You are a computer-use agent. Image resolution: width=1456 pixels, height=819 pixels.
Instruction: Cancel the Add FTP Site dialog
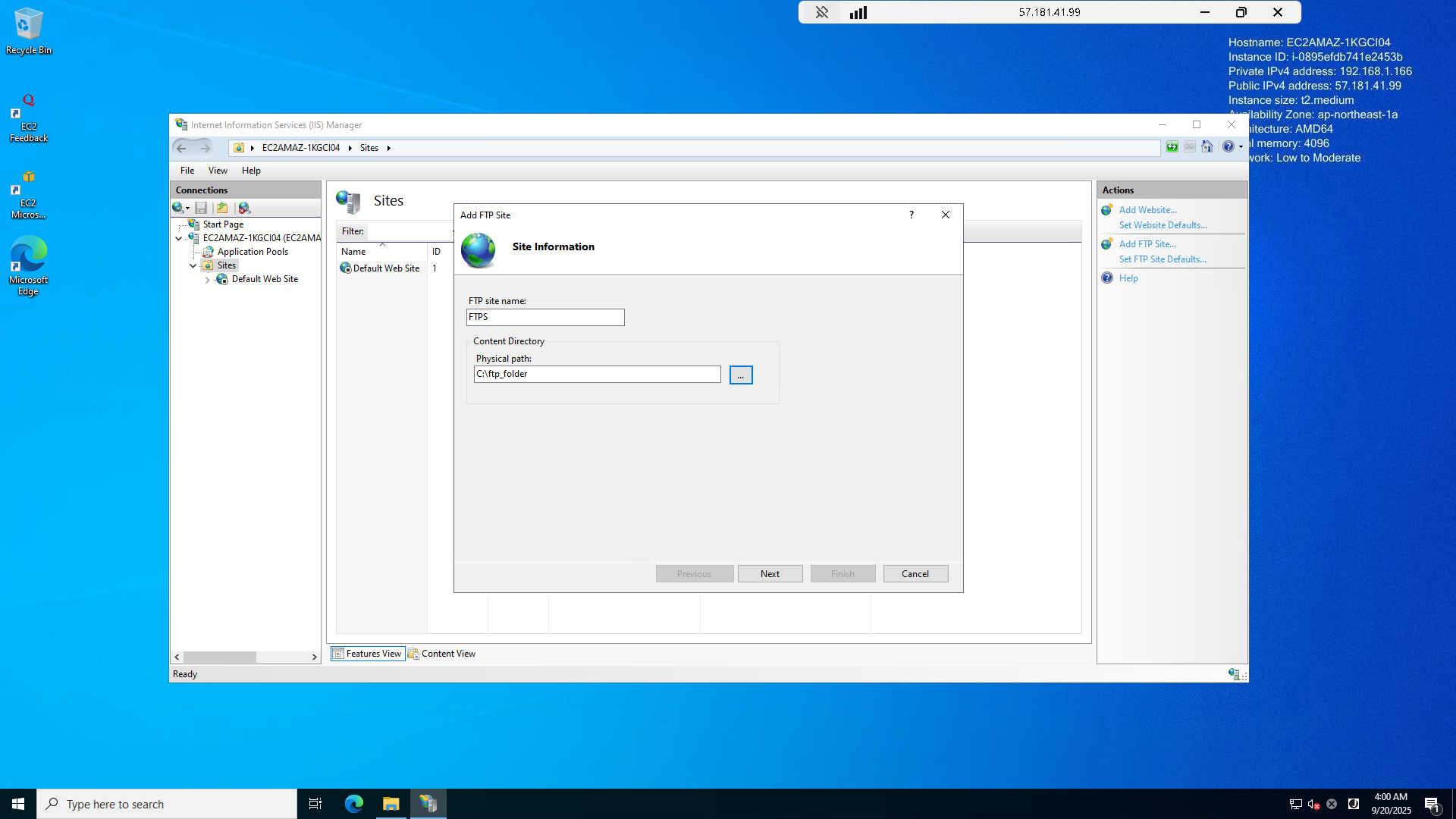tap(915, 574)
